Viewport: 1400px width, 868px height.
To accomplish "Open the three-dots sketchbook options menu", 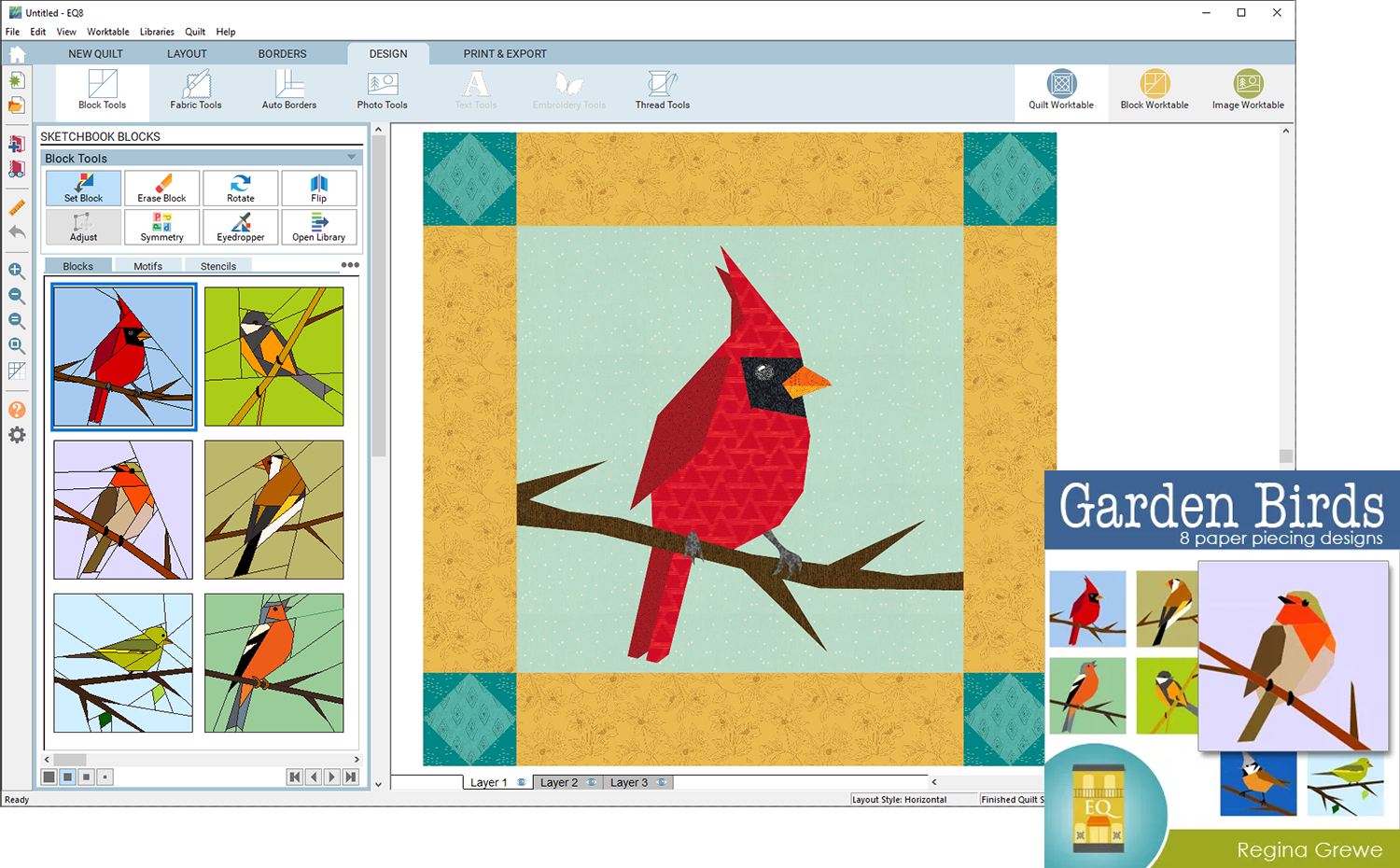I will pos(350,265).
